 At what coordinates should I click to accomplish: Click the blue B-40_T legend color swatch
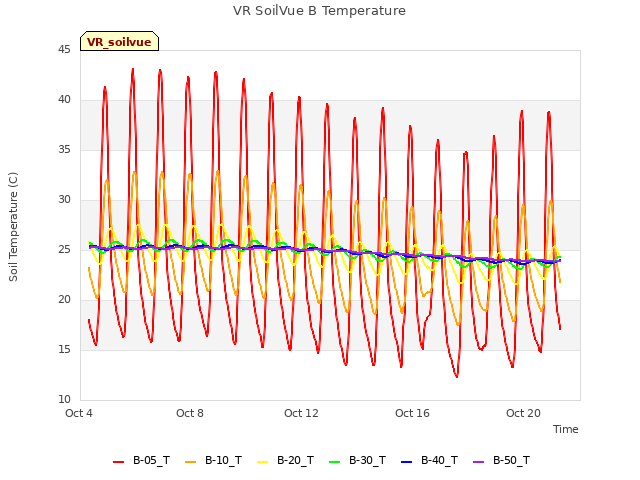tap(407, 462)
